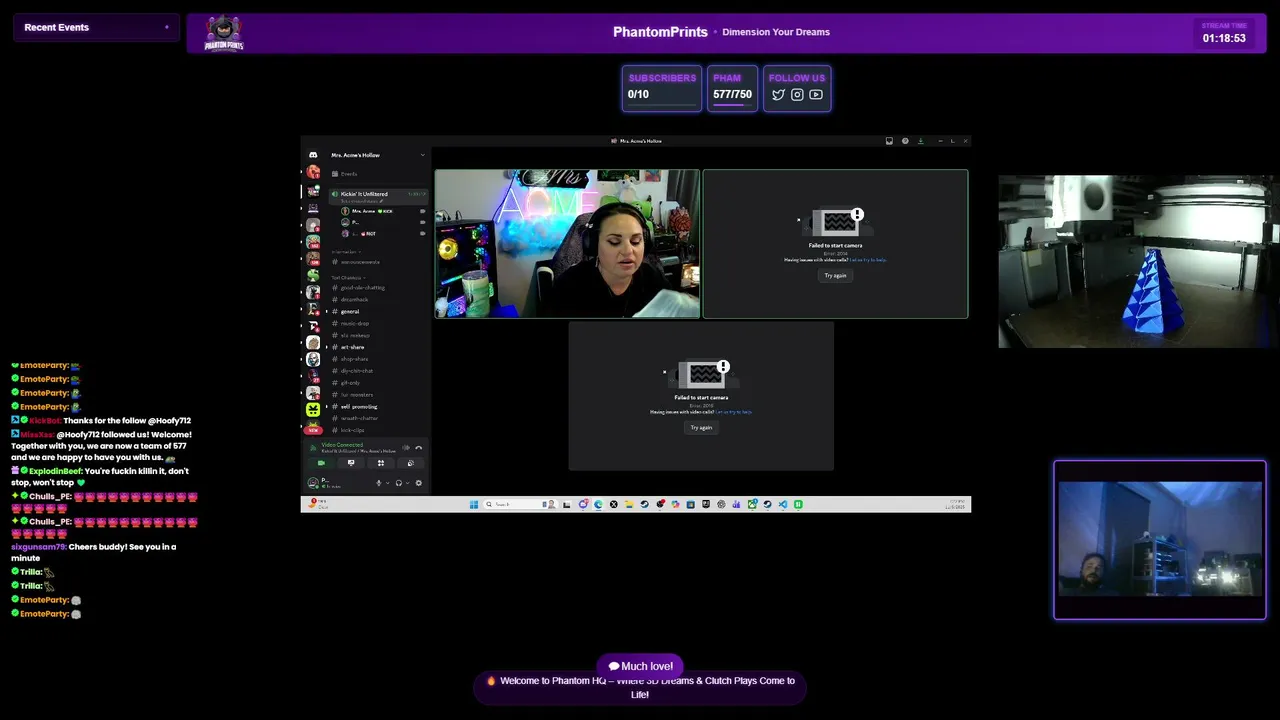Click the 3D printer camera feed
1280x720 pixels.
[x=1138, y=262]
